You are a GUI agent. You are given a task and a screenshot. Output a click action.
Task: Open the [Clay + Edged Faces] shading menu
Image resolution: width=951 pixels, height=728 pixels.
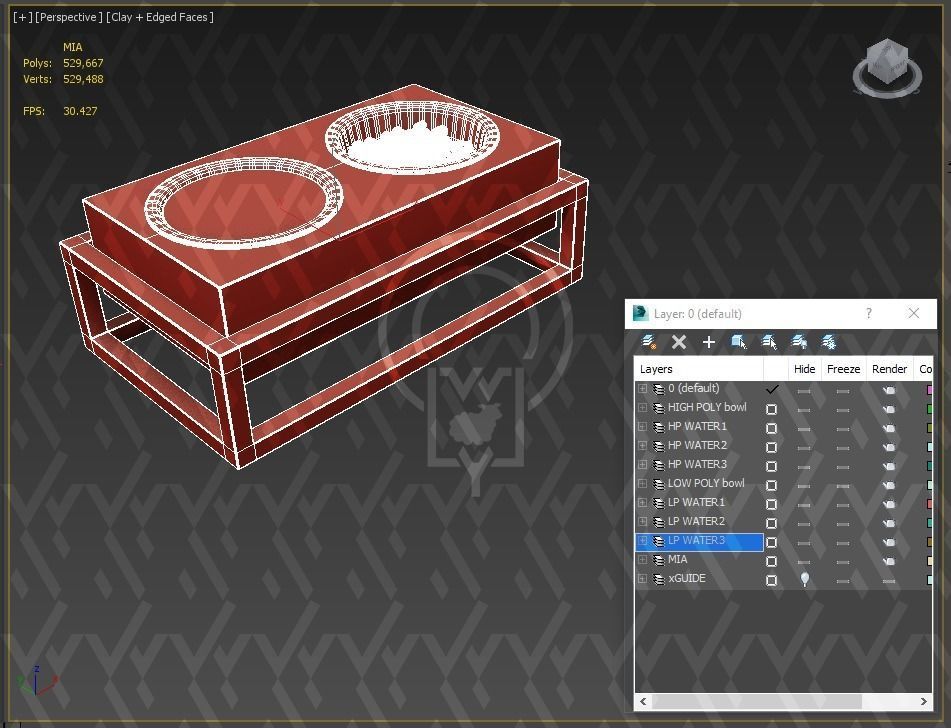[x=160, y=17]
